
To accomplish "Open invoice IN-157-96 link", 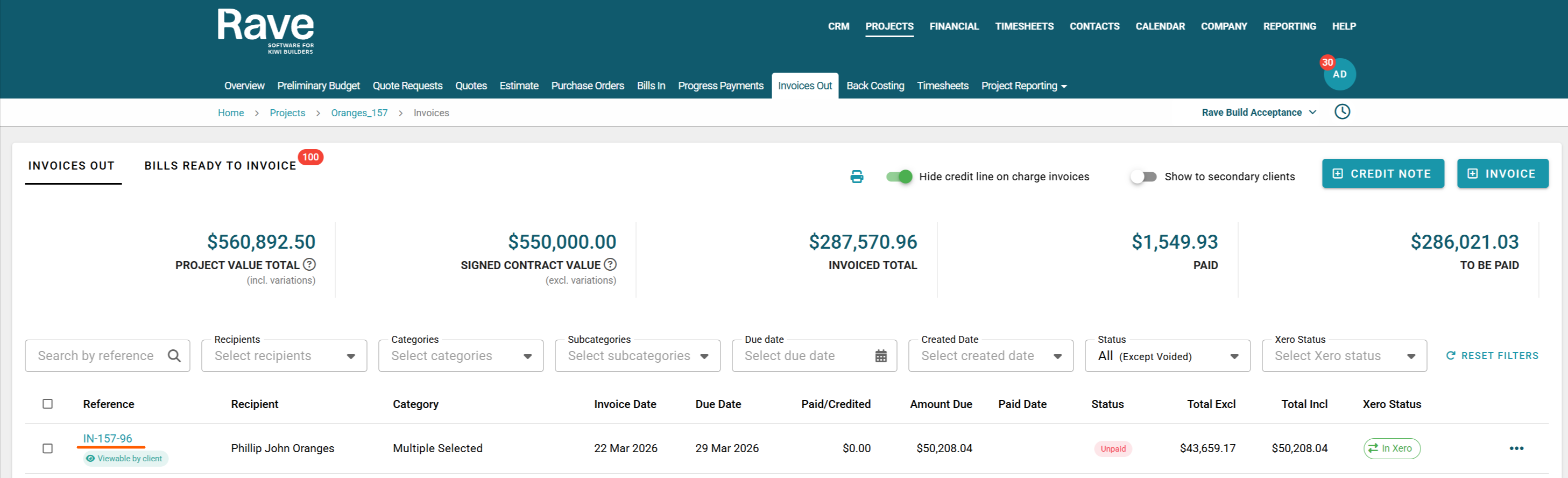I will point(108,438).
